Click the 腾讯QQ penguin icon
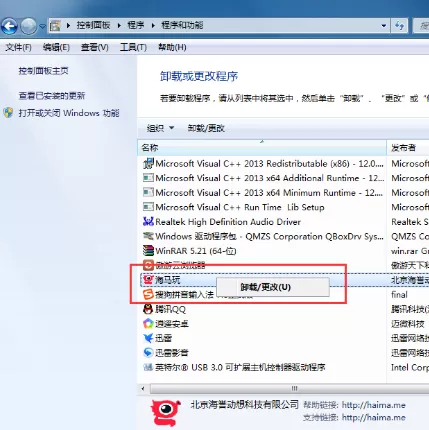The height and width of the screenshot is (430, 429). click(148, 309)
